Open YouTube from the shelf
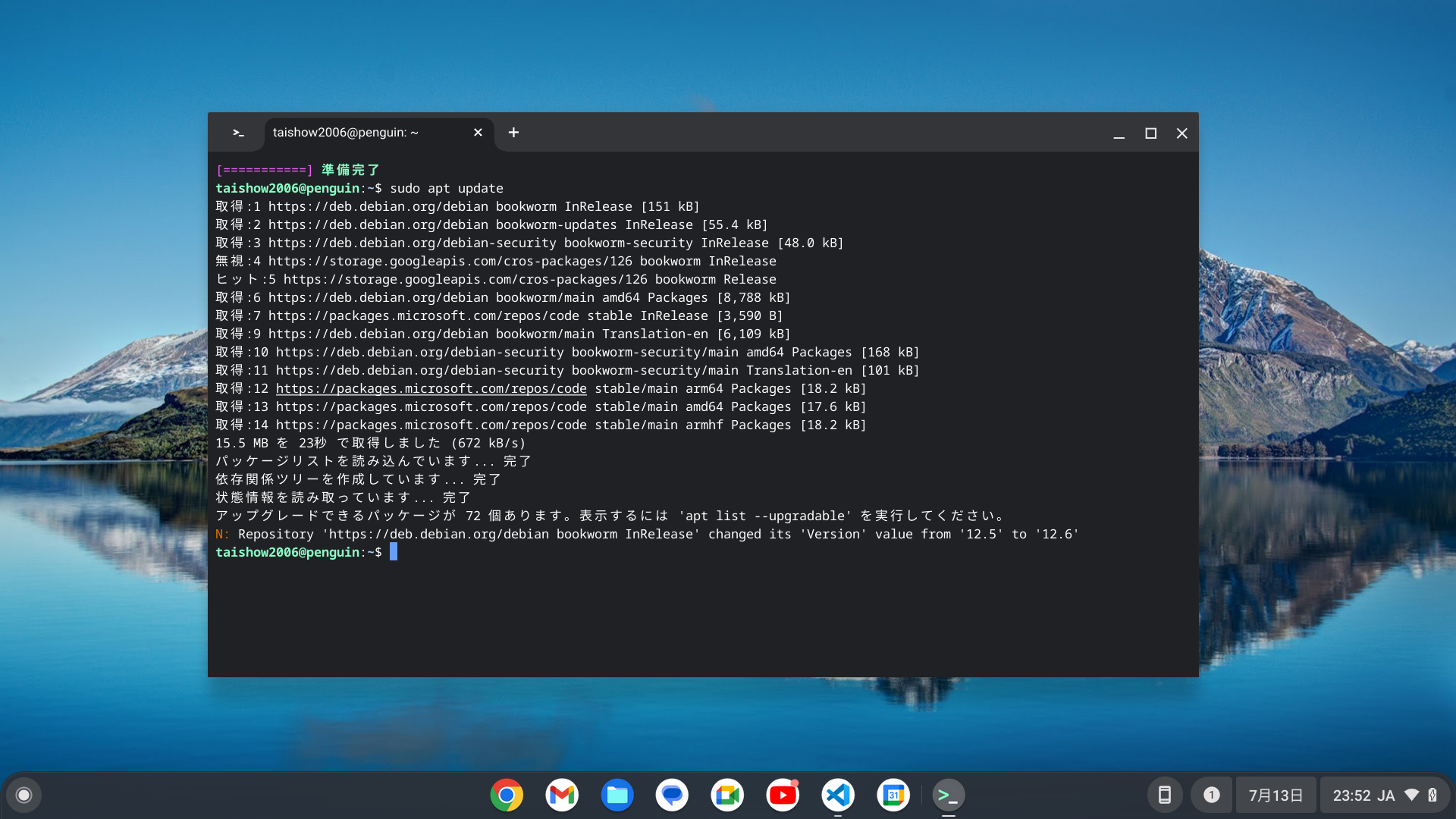 [783, 795]
